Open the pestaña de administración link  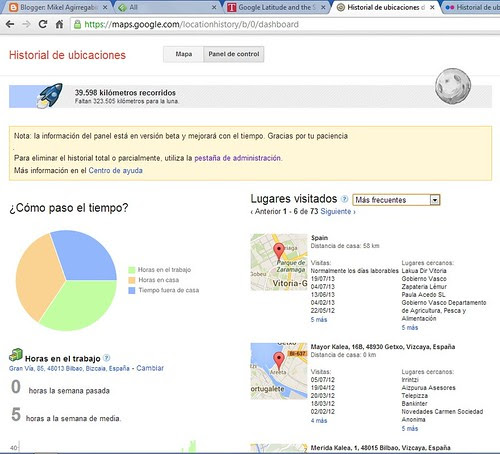point(237,158)
